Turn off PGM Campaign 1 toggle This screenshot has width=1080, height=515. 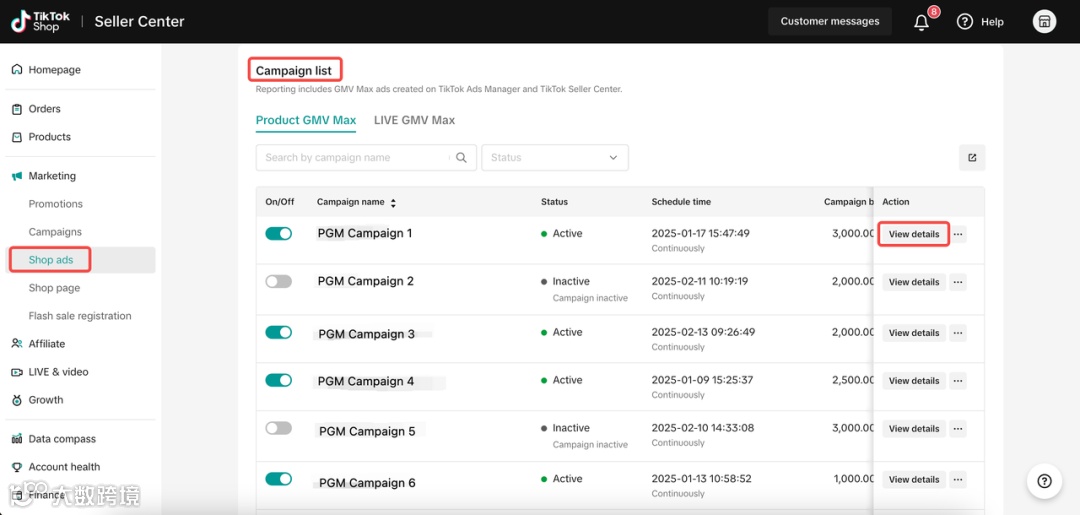(x=278, y=234)
